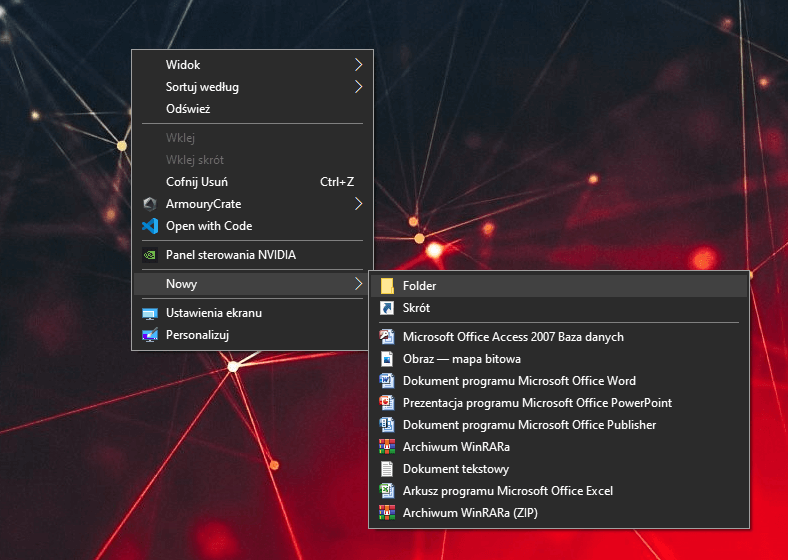Select Cofnij Usuń menu entry
Image resolution: width=788 pixels, height=560 pixels.
point(252,181)
